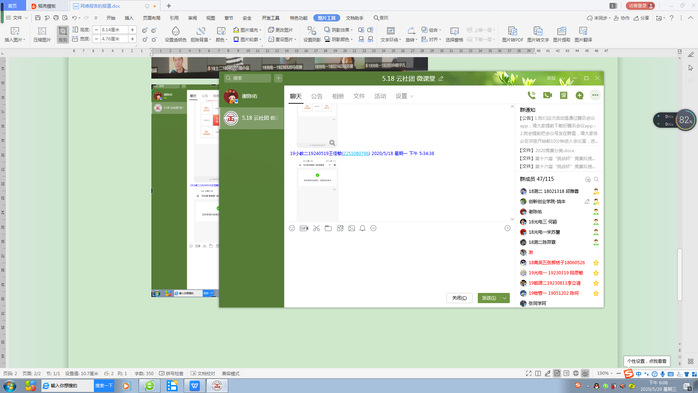The image size is (698, 393).
Task: Open the Page Layout ribbon tab
Action: pos(151,18)
